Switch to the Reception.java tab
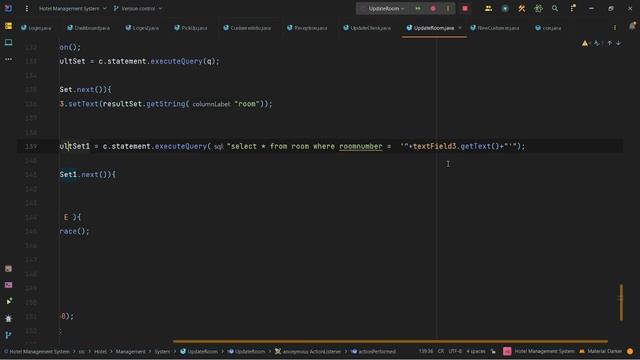Image resolution: width=640 pixels, height=360 pixels. coord(307,28)
